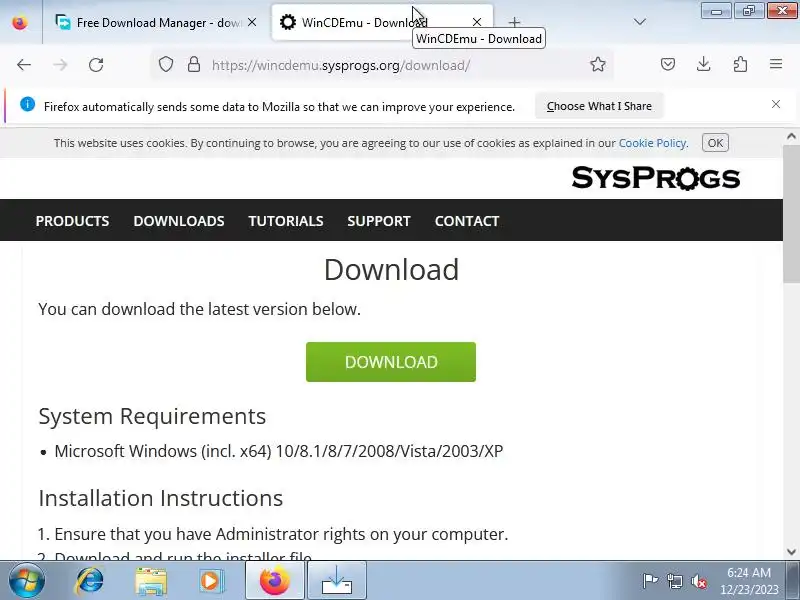Viewport: 800px width, 600px height.
Task: Click the clock showing 6:24 AM
Action: coord(749,572)
